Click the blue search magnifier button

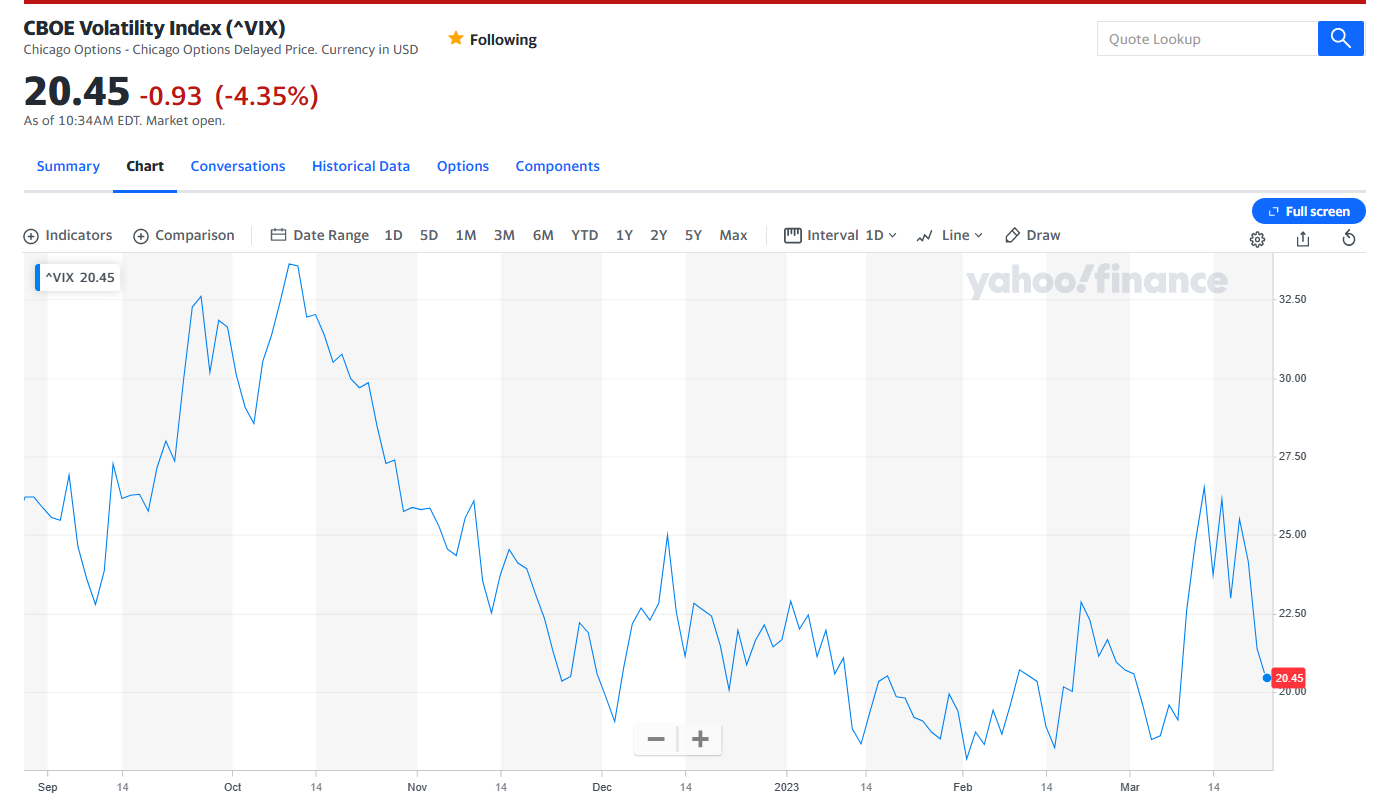tap(1341, 39)
